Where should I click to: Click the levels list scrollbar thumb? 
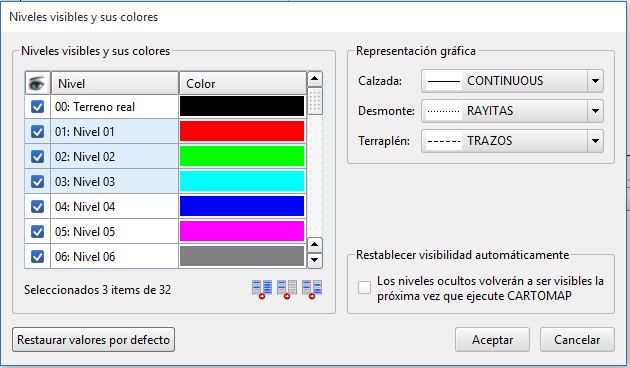coord(315,101)
